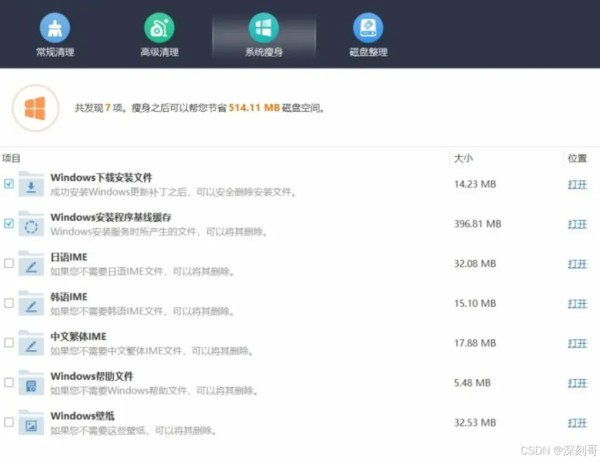
Task: Click 打开 link in 中文繁体IME row
Action: pyautogui.click(x=577, y=344)
